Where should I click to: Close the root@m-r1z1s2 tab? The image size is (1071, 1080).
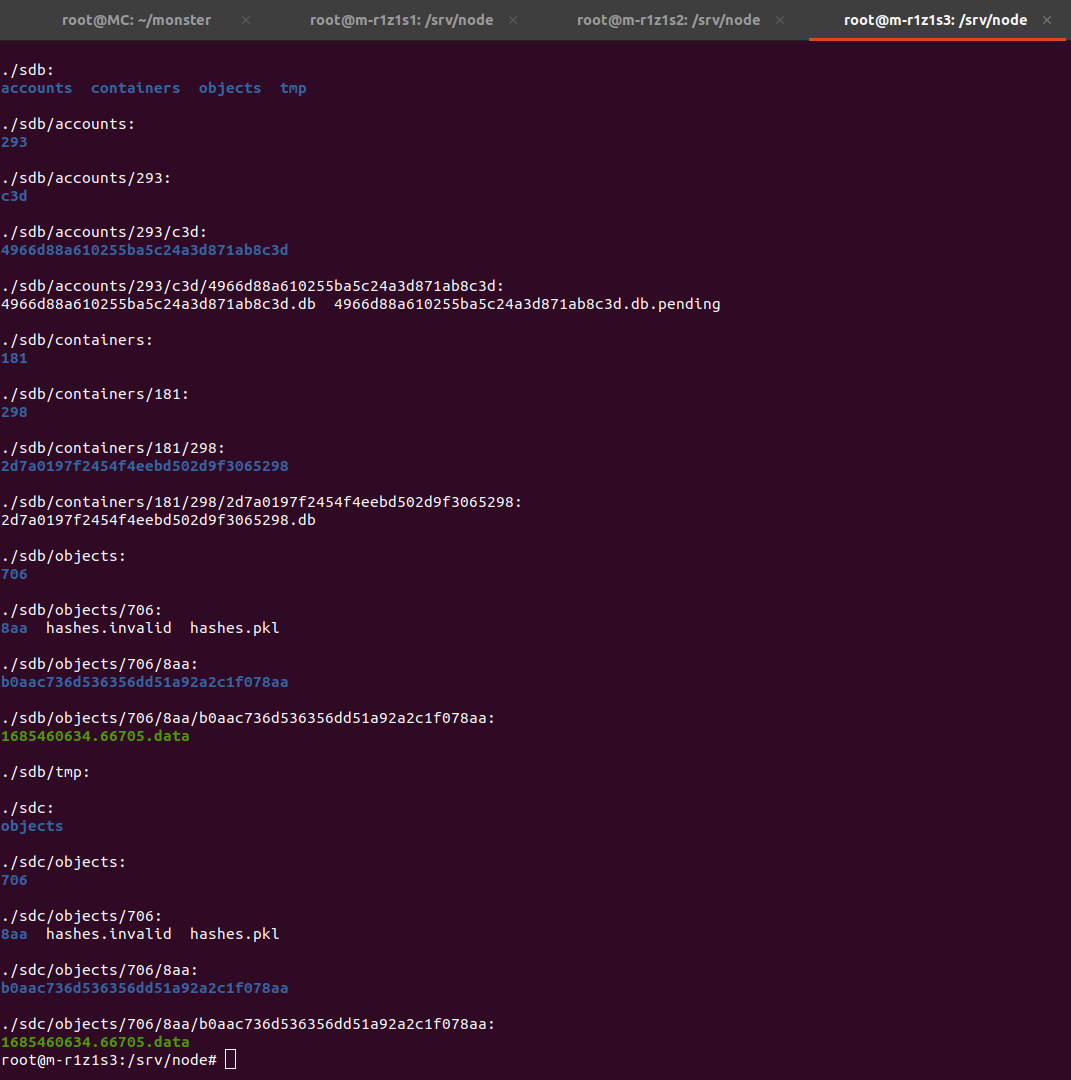(x=781, y=20)
